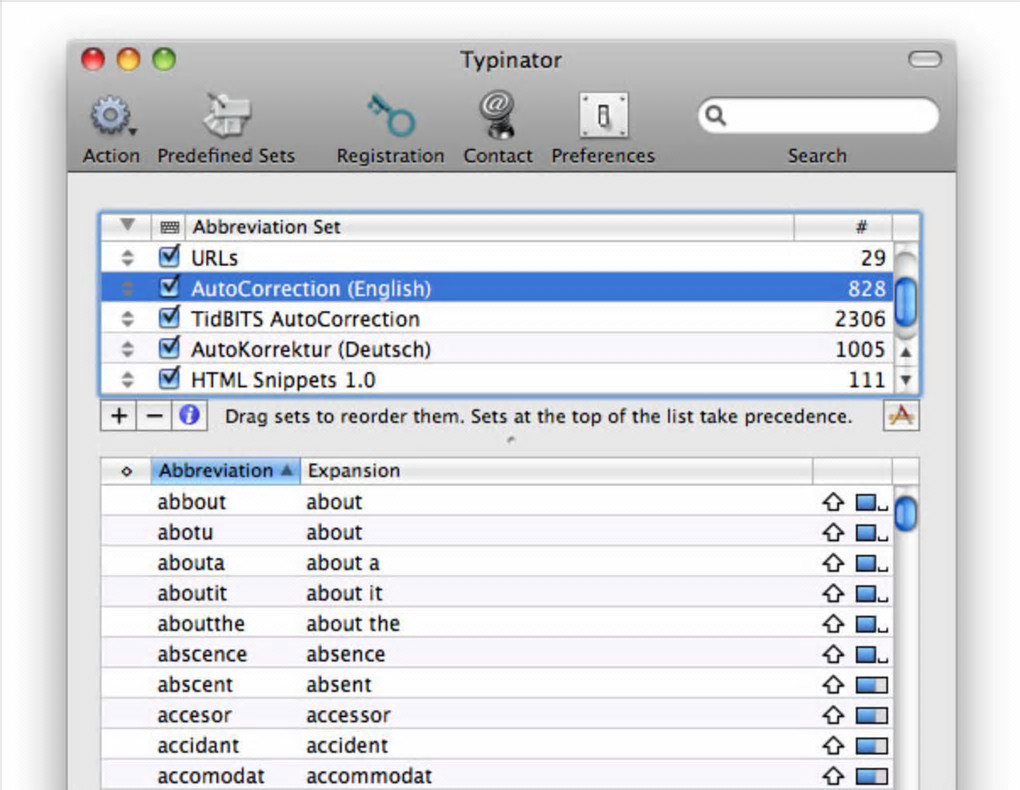Image resolution: width=1020 pixels, height=790 pixels.
Task: Click reorder handle for URLs set
Action: click(128, 258)
